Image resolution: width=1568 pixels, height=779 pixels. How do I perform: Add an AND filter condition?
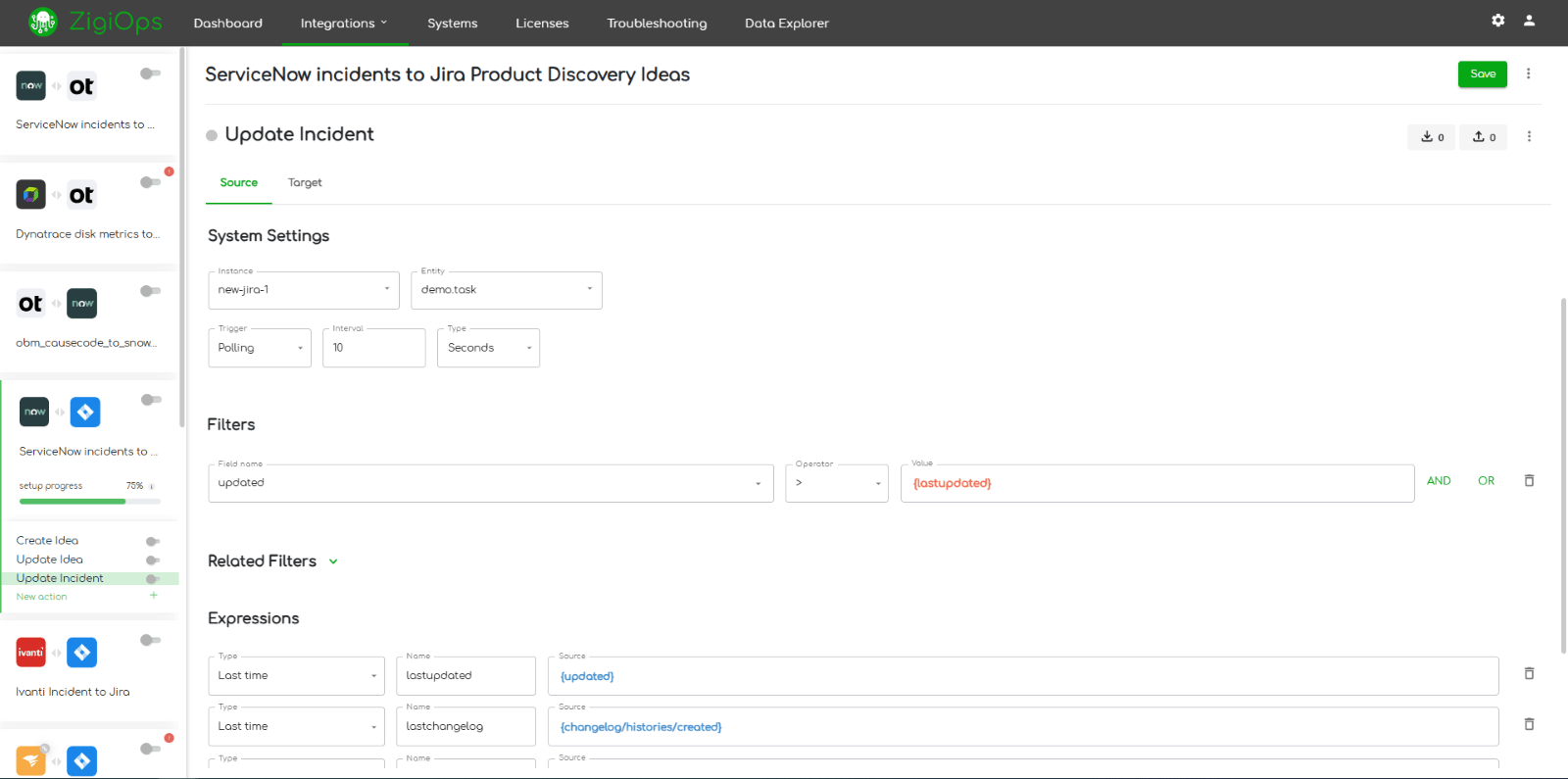pyautogui.click(x=1439, y=481)
